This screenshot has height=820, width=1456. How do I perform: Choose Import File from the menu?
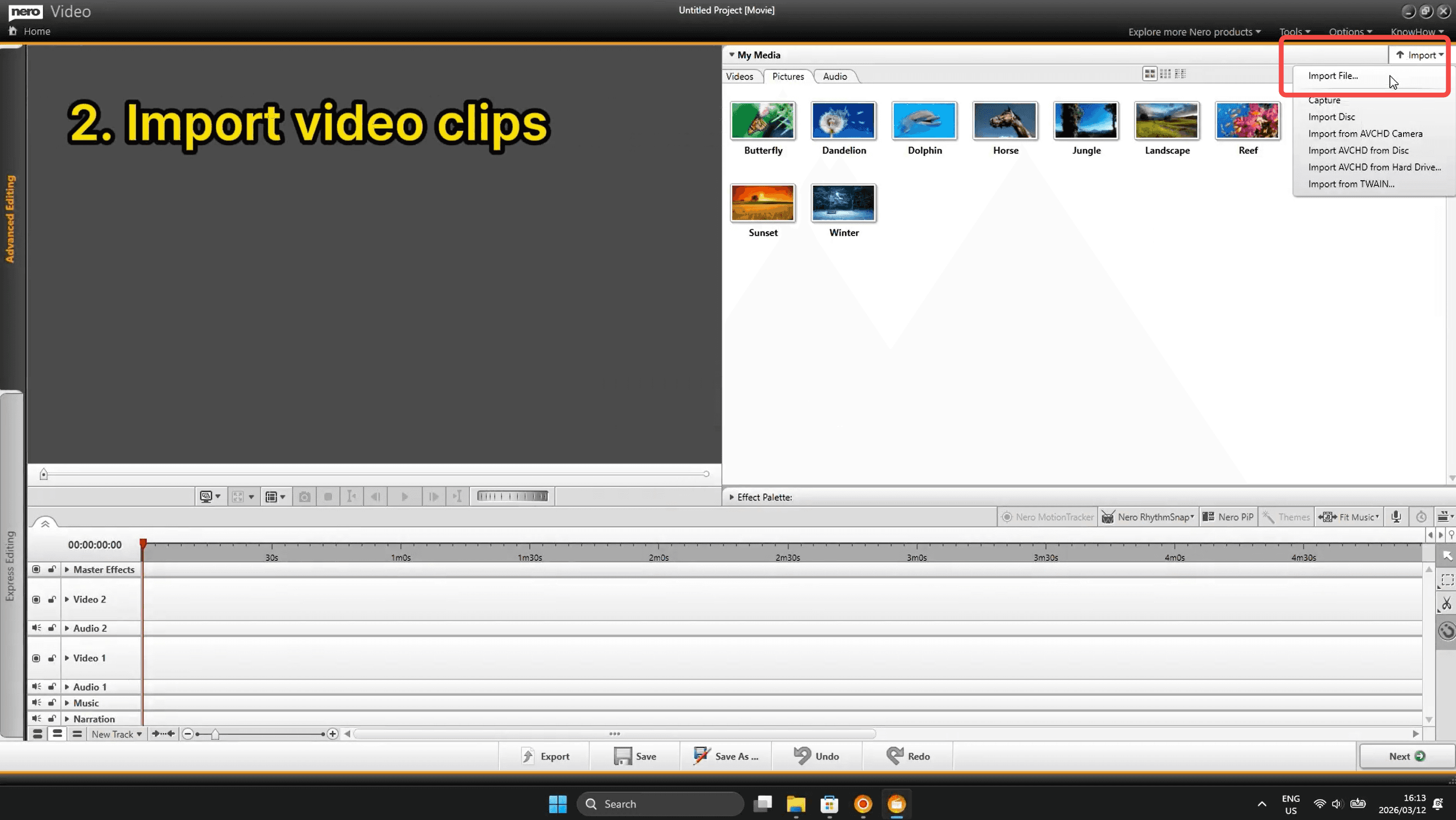pos(1332,76)
